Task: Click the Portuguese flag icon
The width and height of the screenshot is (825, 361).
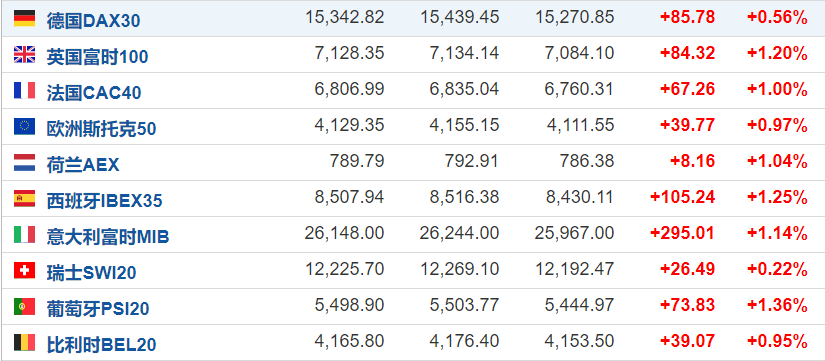Action: (x=24, y=307)
